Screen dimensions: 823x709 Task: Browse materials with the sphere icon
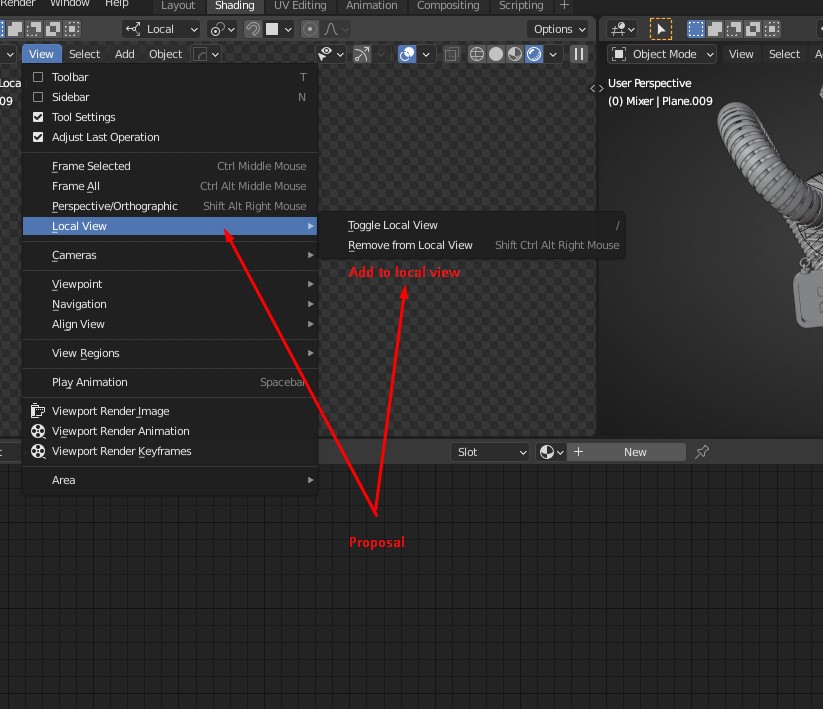point(551,452)
